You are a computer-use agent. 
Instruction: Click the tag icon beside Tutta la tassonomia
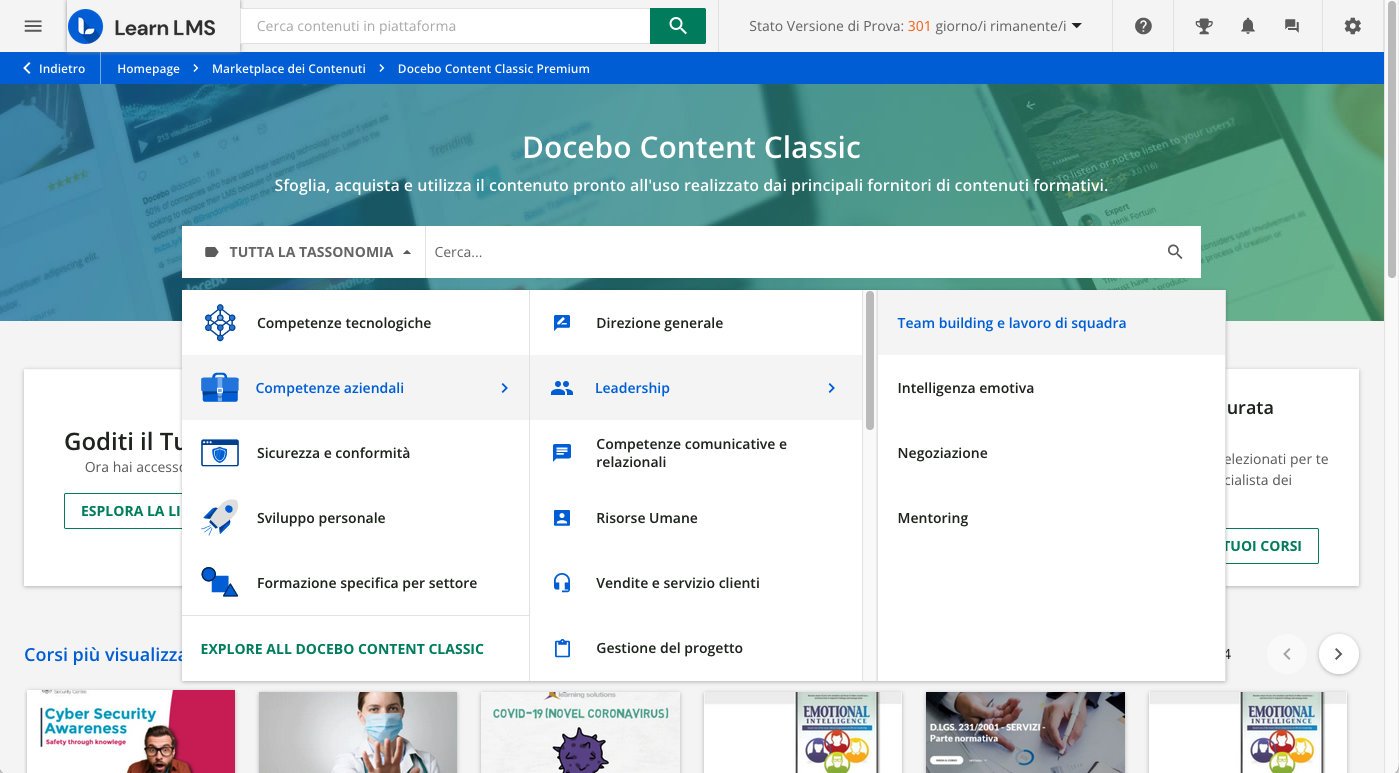(211, 252)
